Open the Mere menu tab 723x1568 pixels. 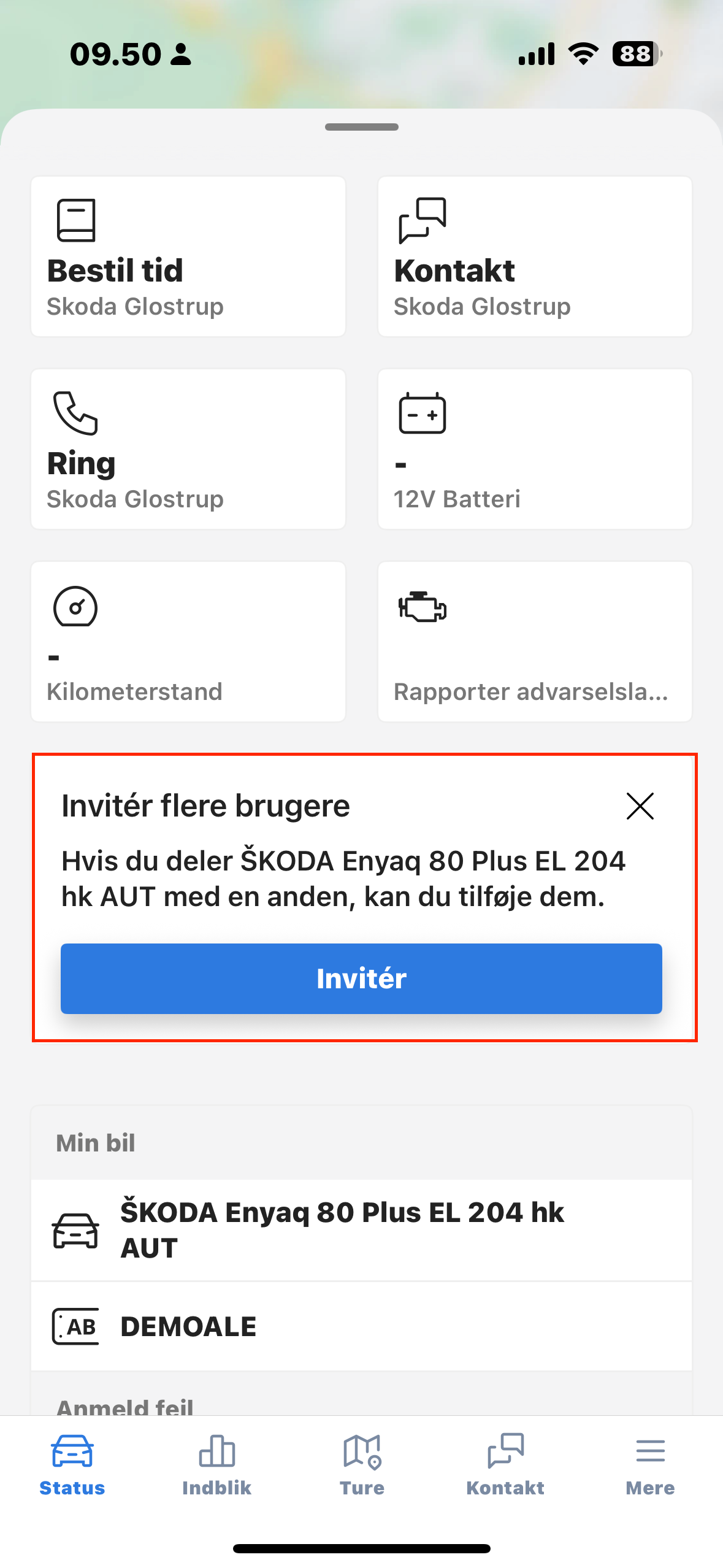point(650,1464)
